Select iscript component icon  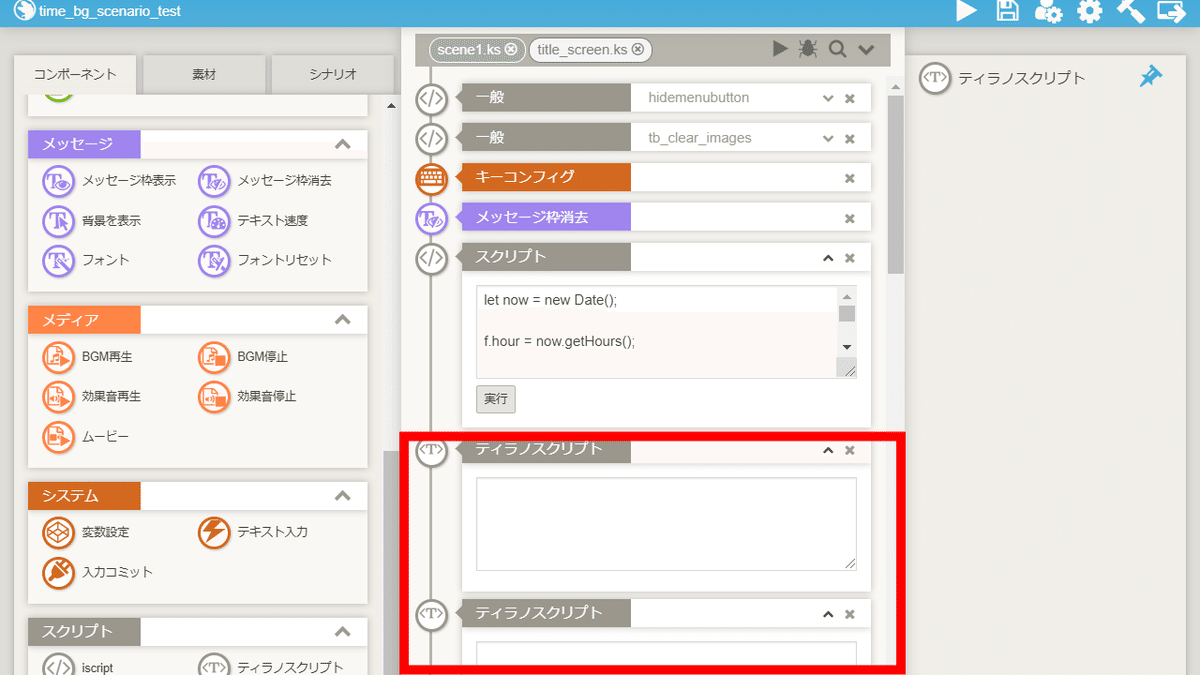click(x=59, y=667)
